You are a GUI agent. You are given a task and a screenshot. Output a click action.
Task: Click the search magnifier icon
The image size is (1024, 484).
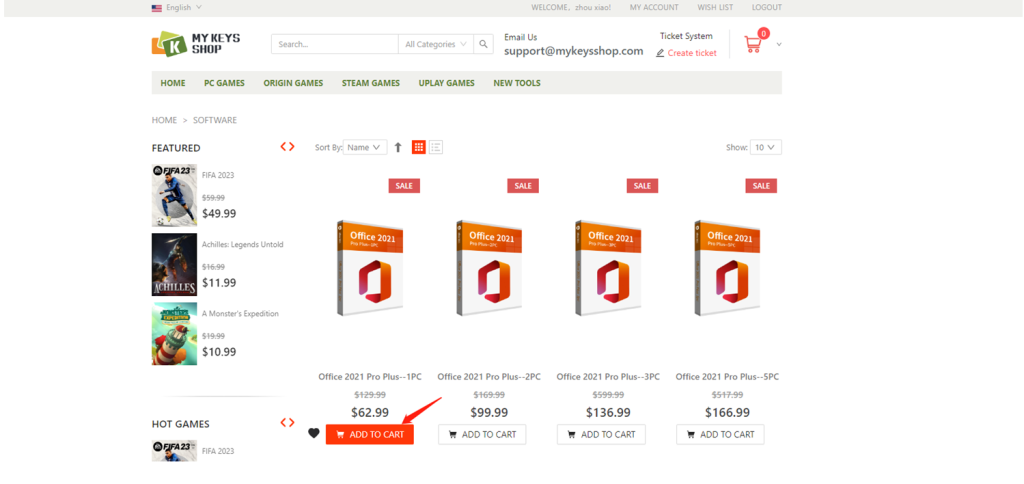pyautogui.click(x=483, y=44)
